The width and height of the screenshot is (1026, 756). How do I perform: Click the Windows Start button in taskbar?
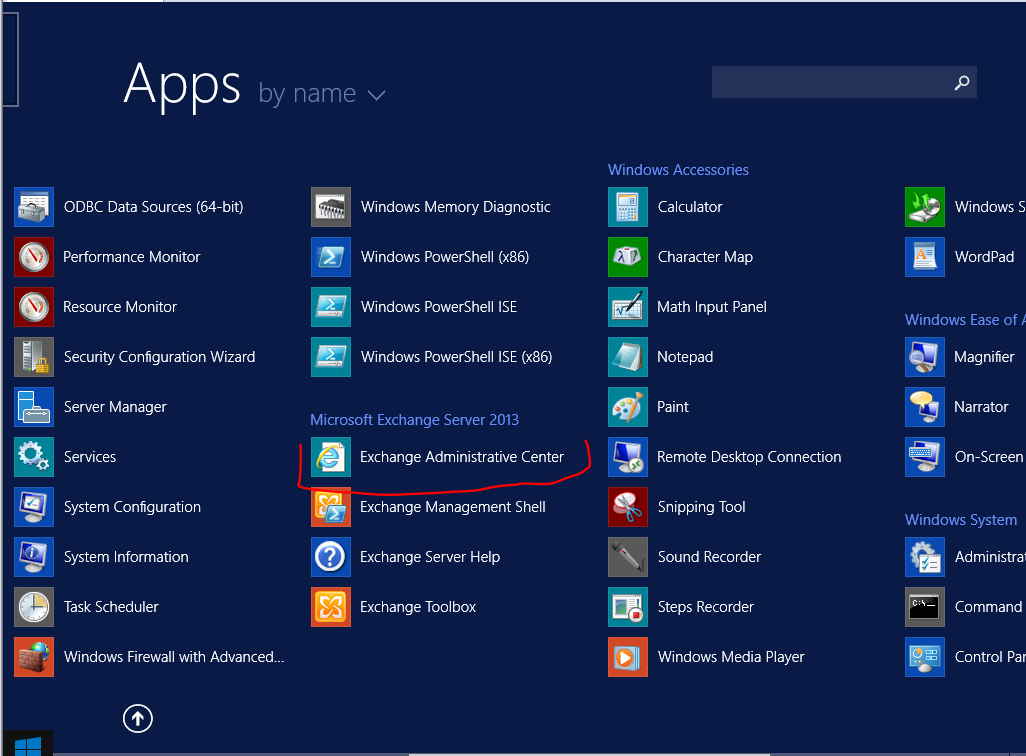tap(27, 744)
